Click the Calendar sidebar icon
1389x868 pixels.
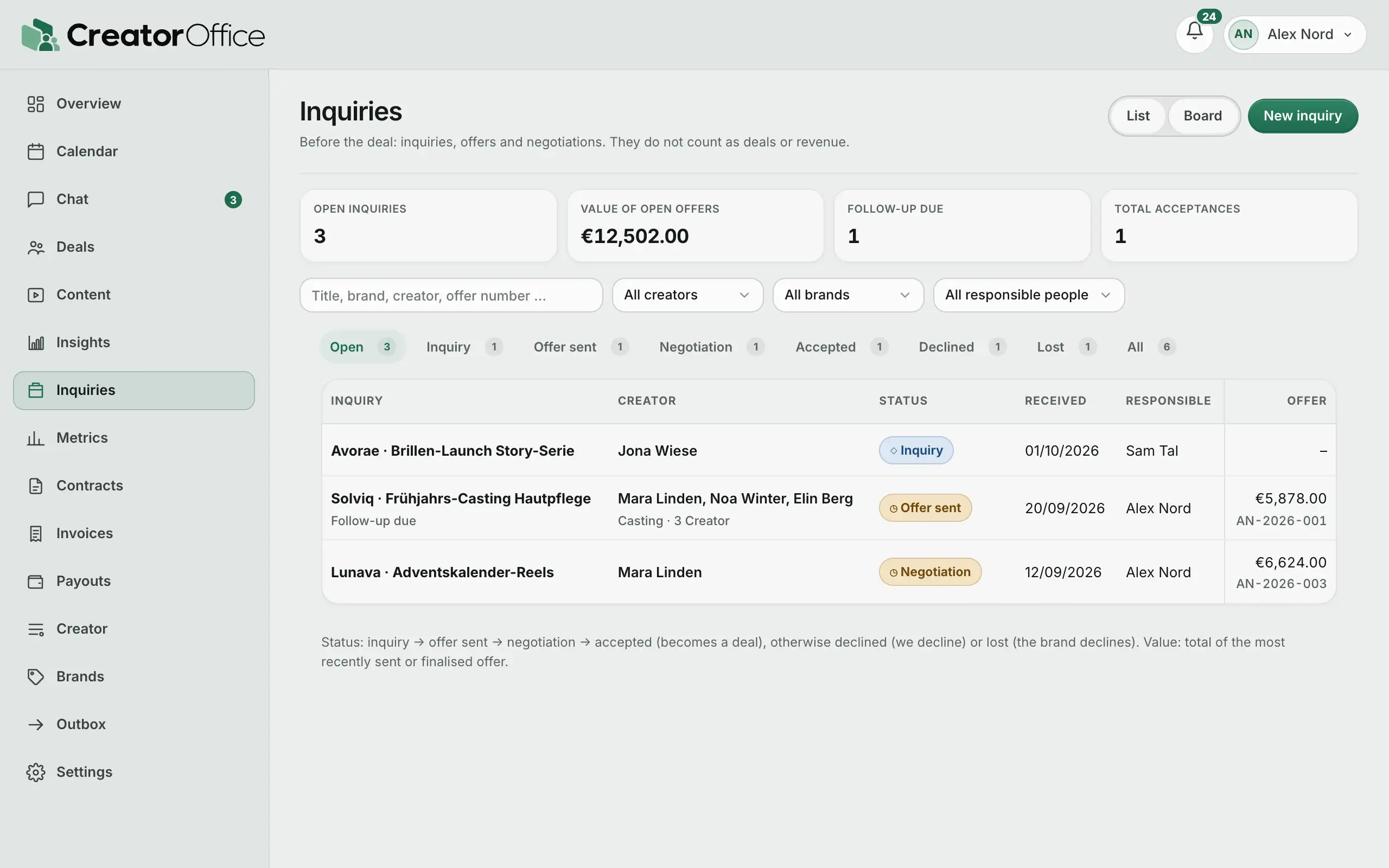click(36, 151)
